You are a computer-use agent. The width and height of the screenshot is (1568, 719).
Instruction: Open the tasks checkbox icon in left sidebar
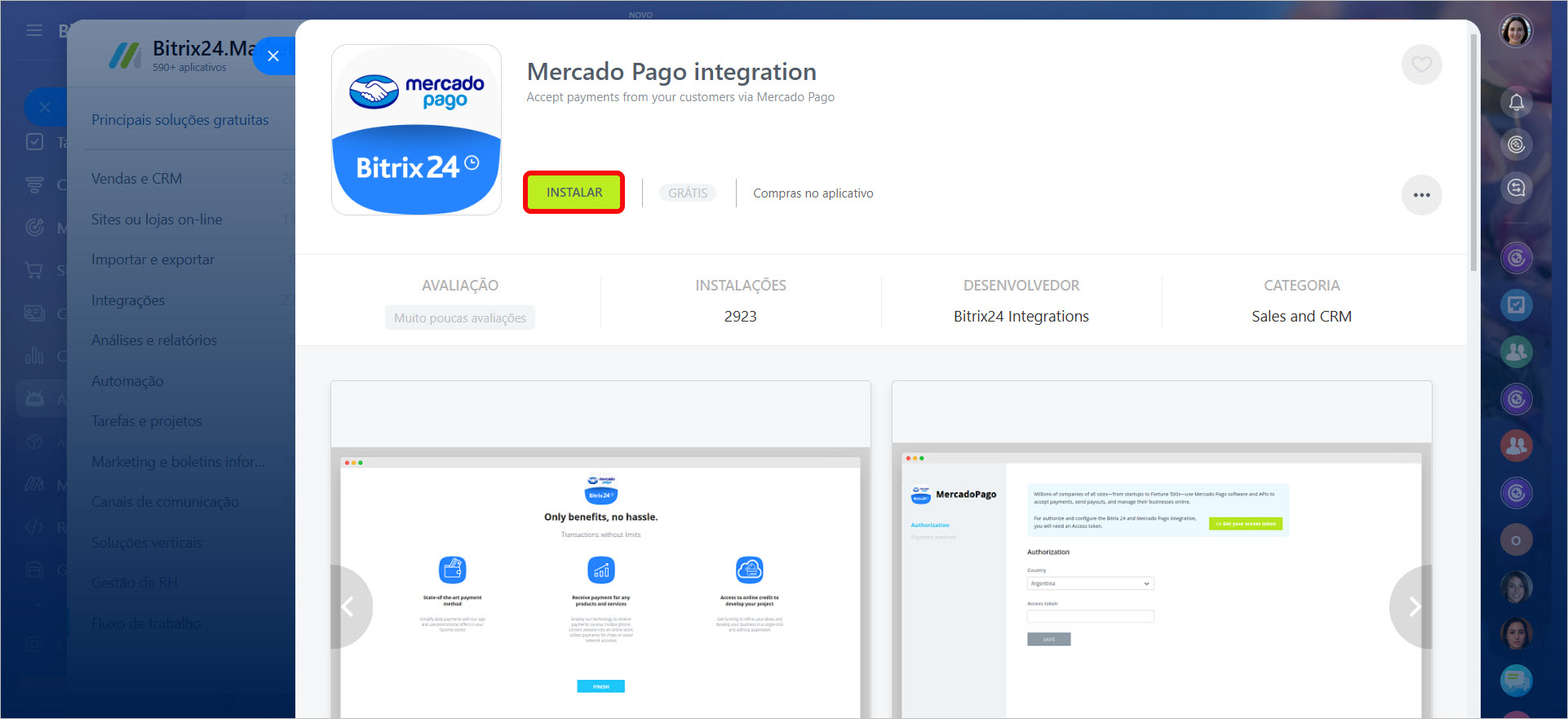pos(34,142)
